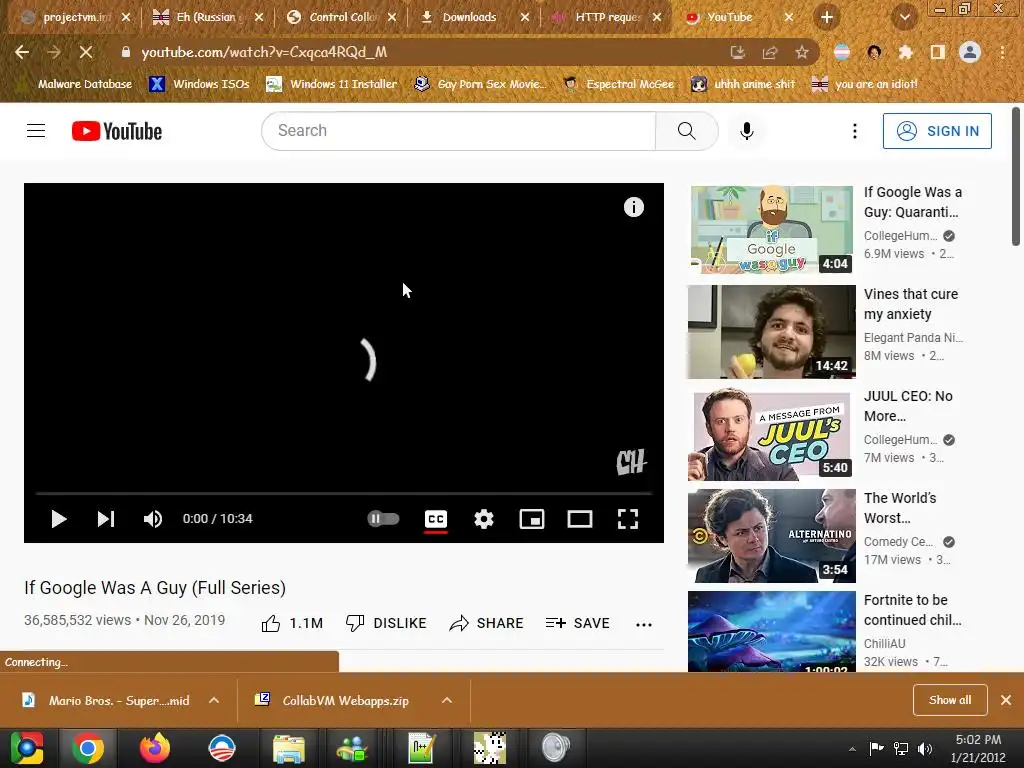
Task: Open Malware Database bookmark
Action: 76,84
